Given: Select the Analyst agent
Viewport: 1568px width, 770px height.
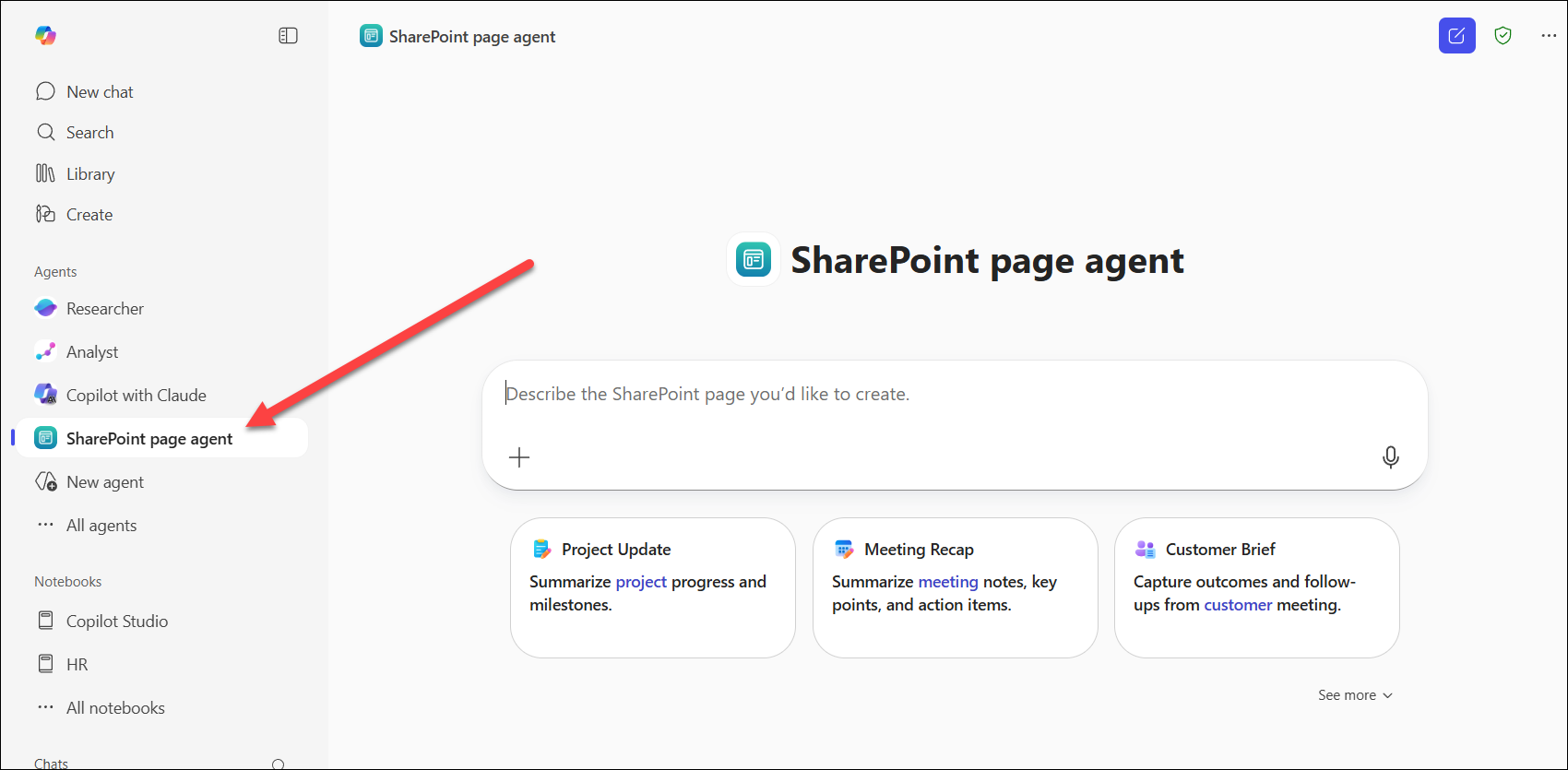Looking at the screenshot, I should [92, 352].
